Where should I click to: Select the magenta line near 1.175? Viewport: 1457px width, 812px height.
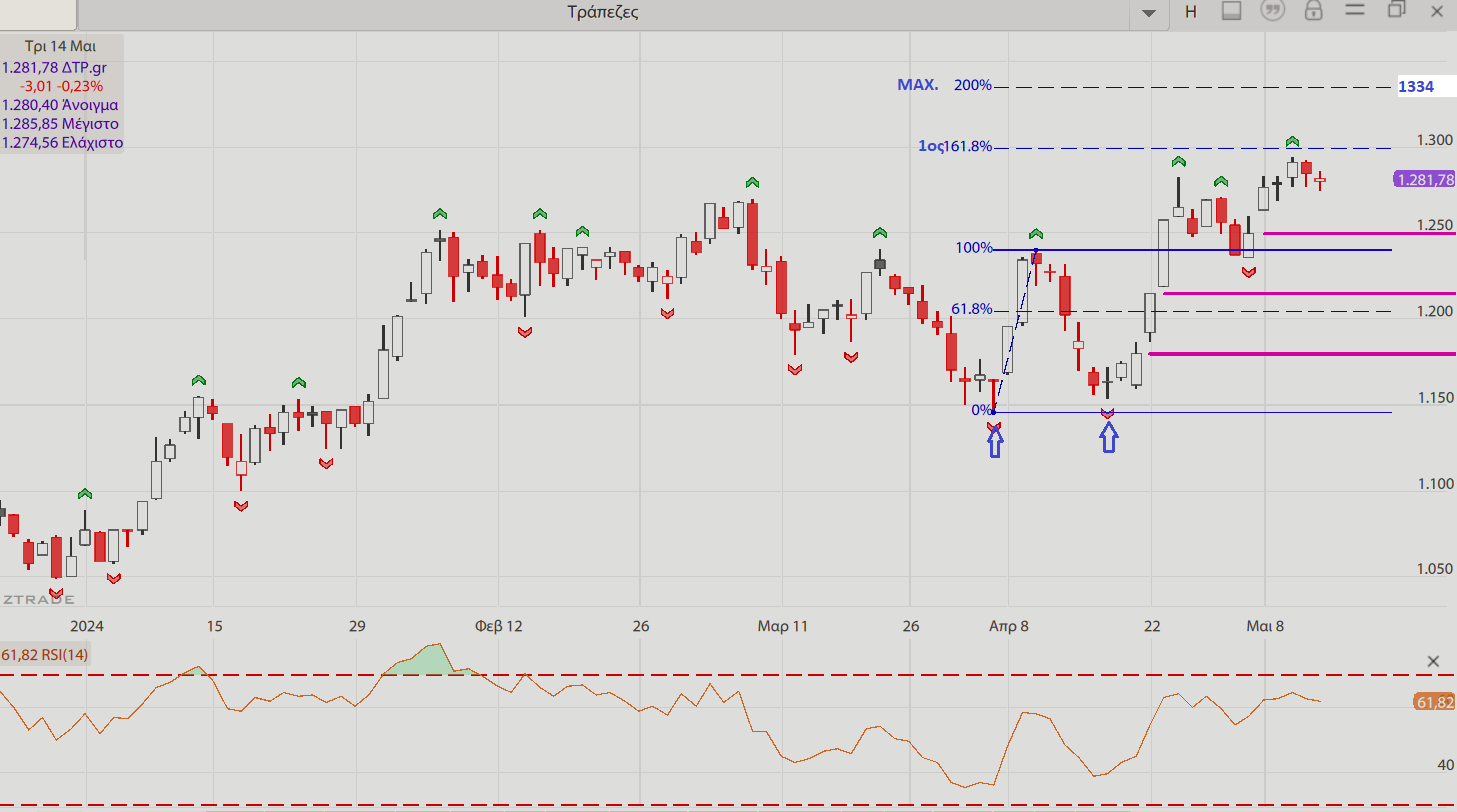pyautogui.click(x=1302, y=353)
